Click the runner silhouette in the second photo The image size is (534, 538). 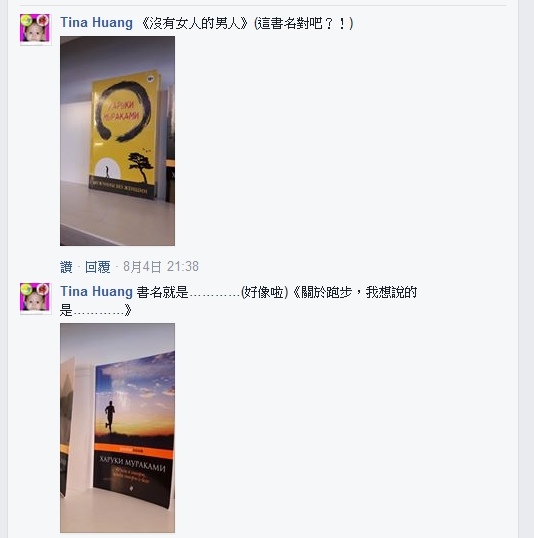(x=110, y=416)
